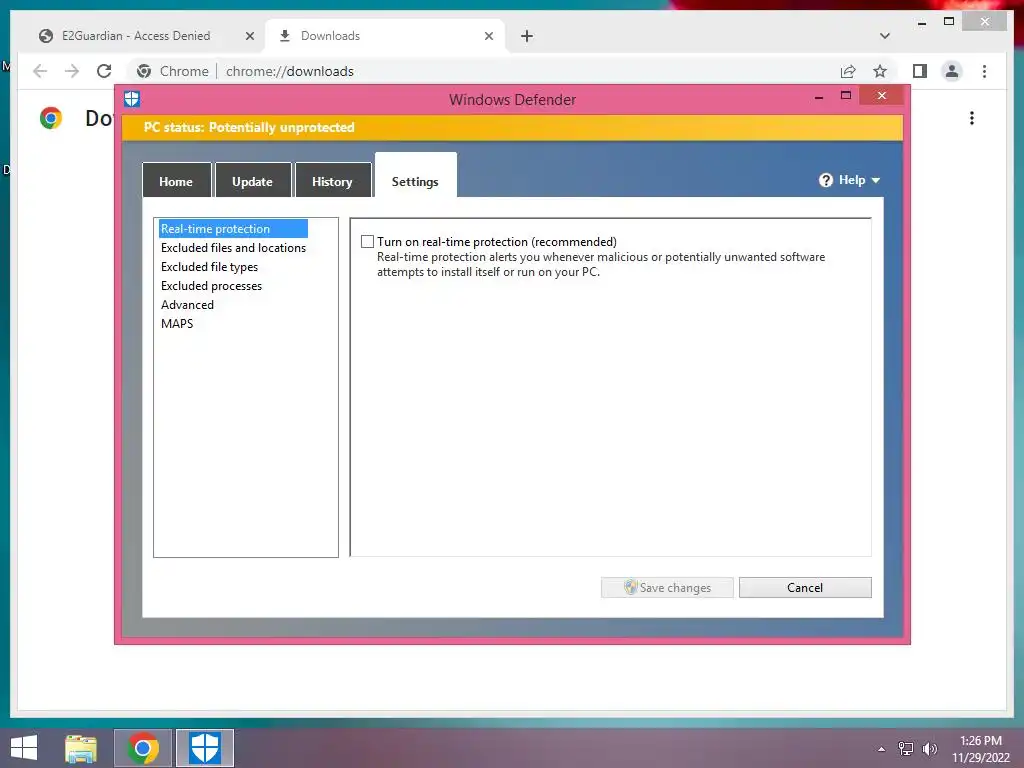
Task: Toggle Chrome side panel
Action: click(x=920, y=71)
